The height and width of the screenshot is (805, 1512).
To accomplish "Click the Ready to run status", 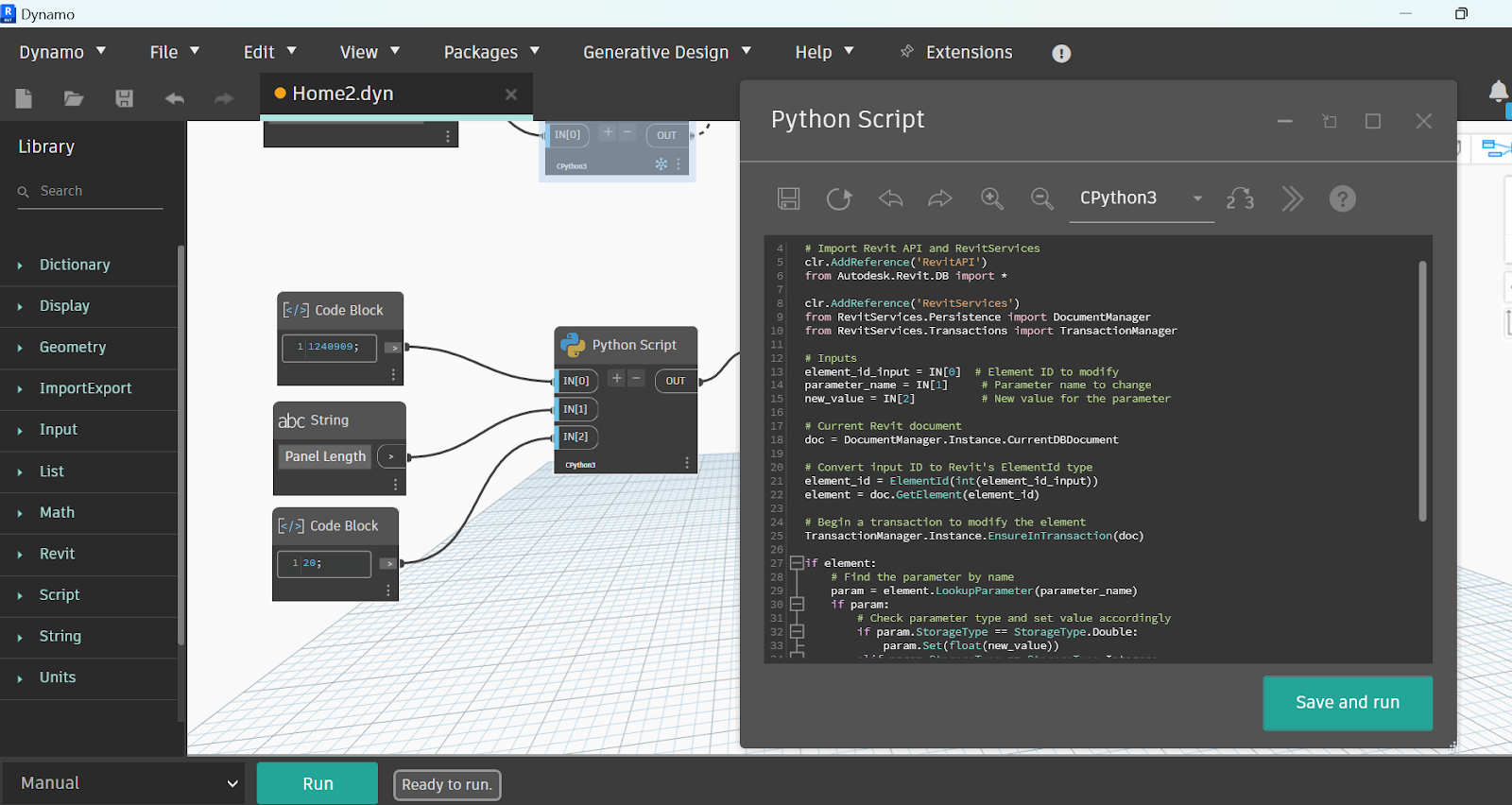I will pos(447,784).
